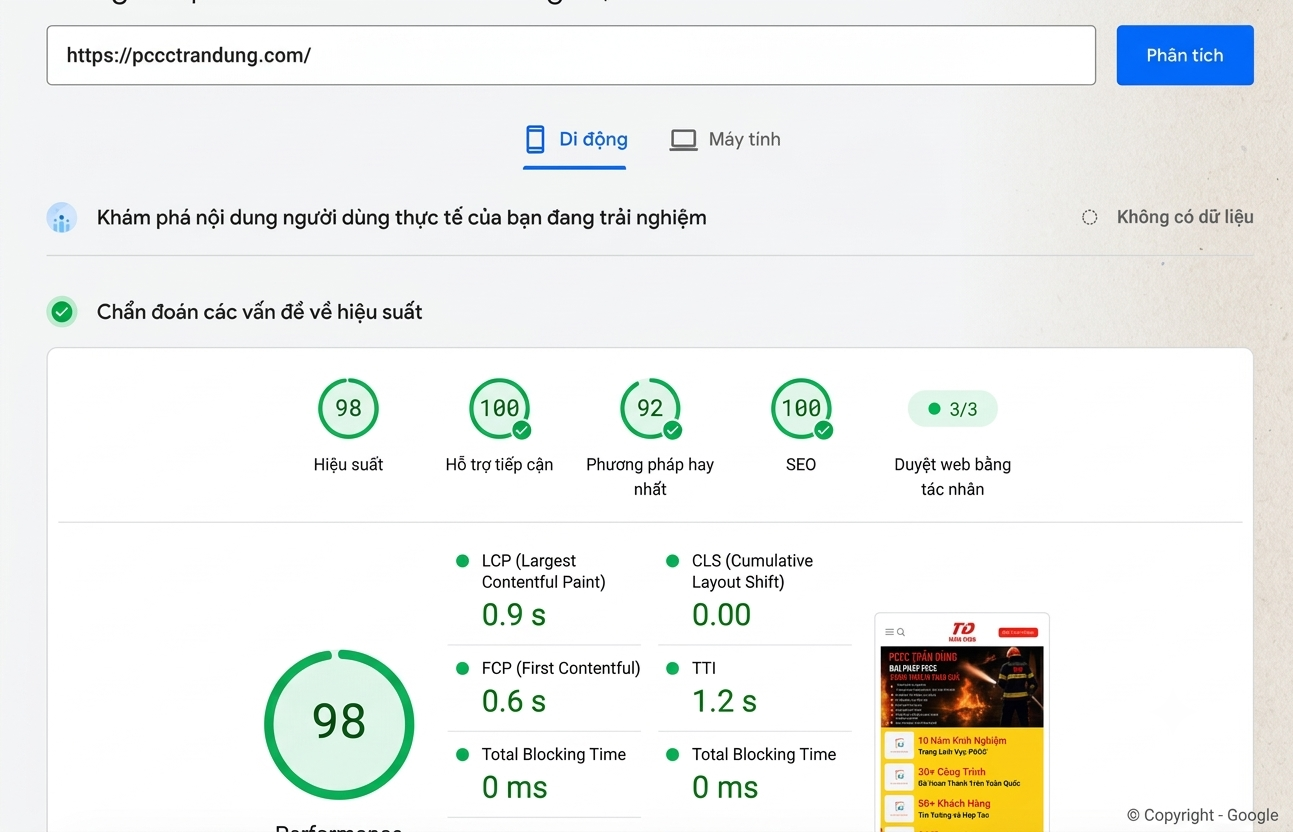1293x832 pixels.
Task: Click the "TTI" metric label
Action: 704,668
